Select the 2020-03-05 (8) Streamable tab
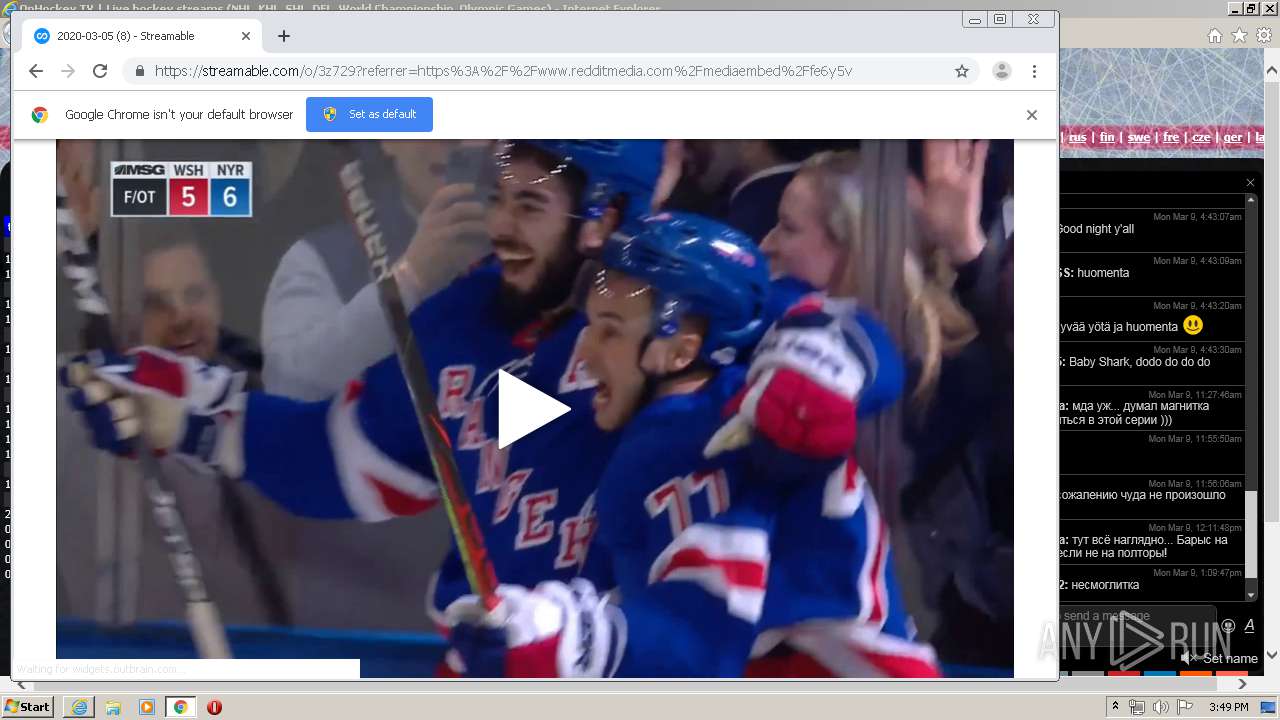This screenshot has width=1280, height=720. (140, 36)
